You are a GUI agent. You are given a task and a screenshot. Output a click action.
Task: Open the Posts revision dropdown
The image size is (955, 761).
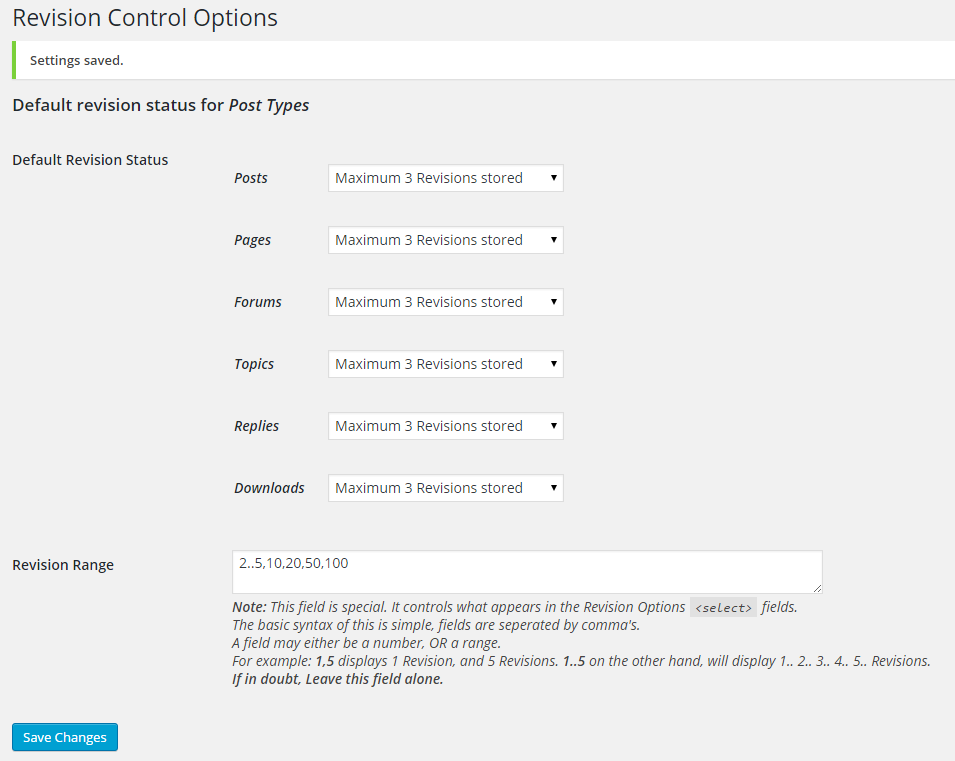(446, 178)
